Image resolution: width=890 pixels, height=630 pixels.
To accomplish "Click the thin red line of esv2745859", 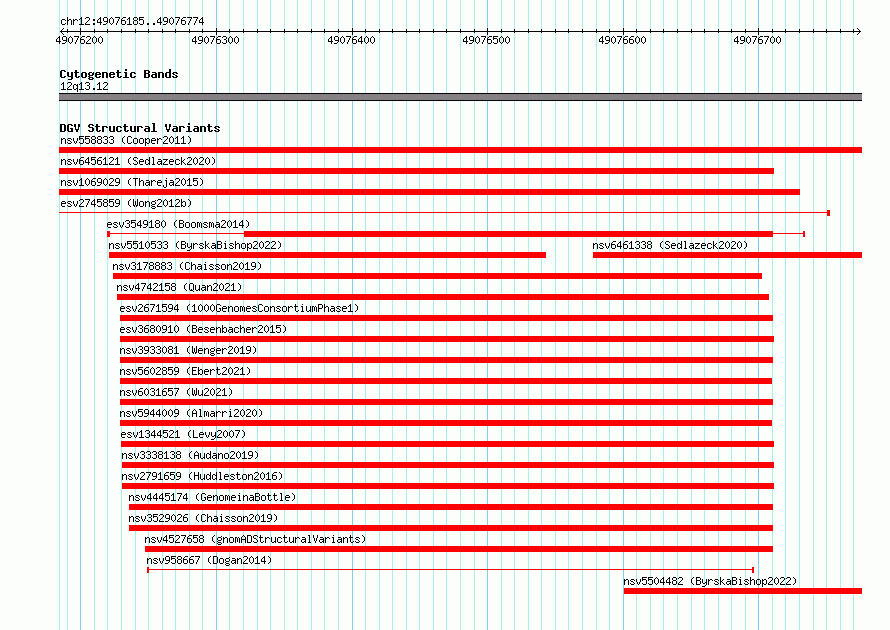I will coord(444,213).
